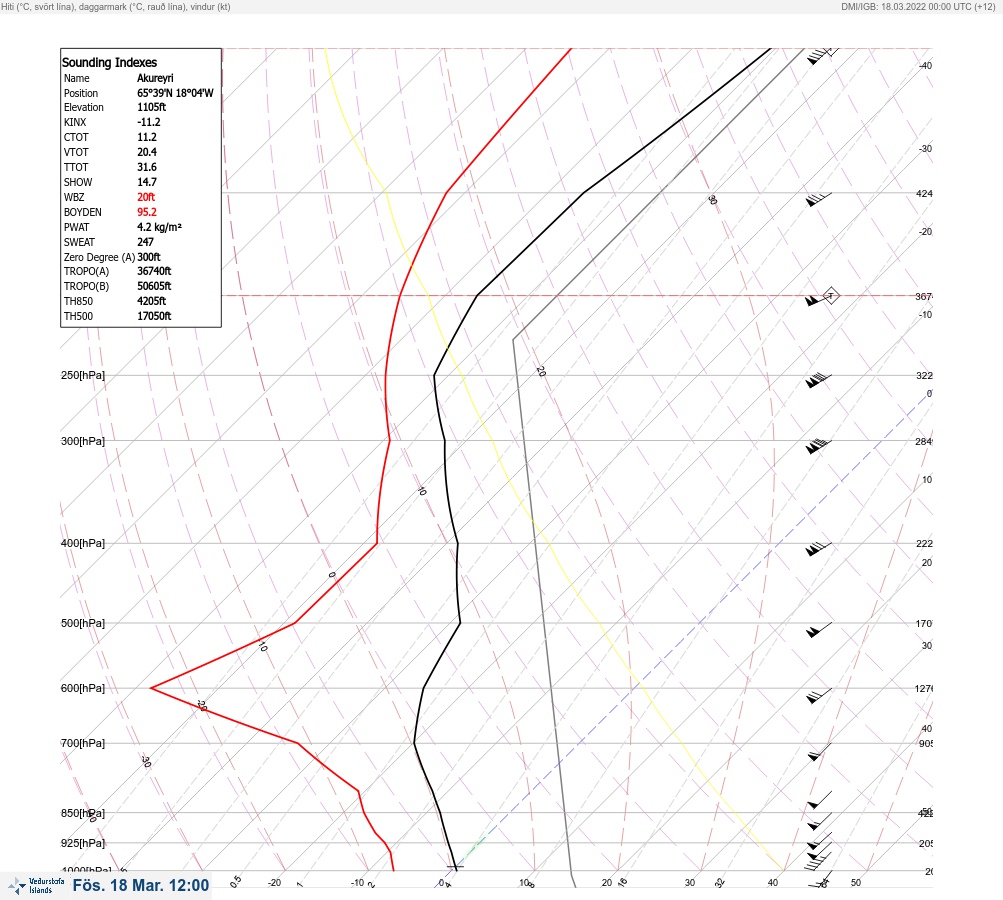
Task: Click the TROPO(B) value 50605ft
Action: pyautogui.click(x=154, y=287)
